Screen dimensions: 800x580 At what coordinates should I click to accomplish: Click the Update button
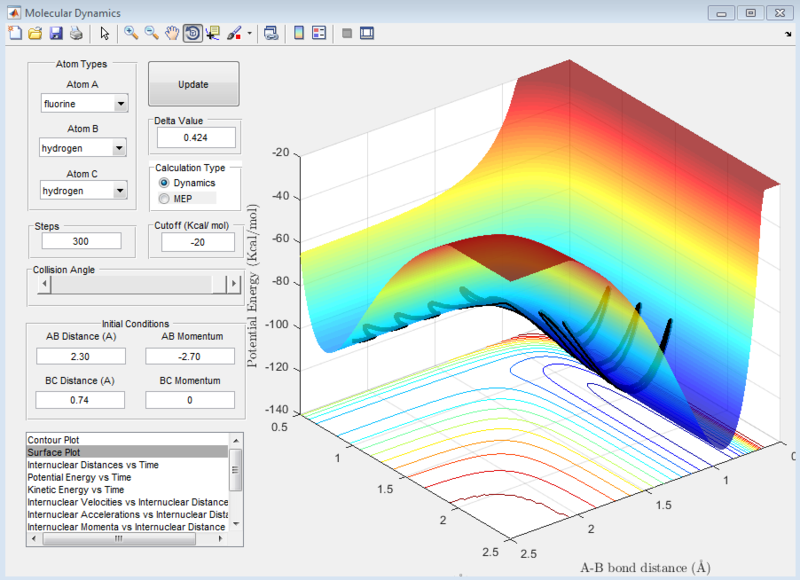pos(193,84)
